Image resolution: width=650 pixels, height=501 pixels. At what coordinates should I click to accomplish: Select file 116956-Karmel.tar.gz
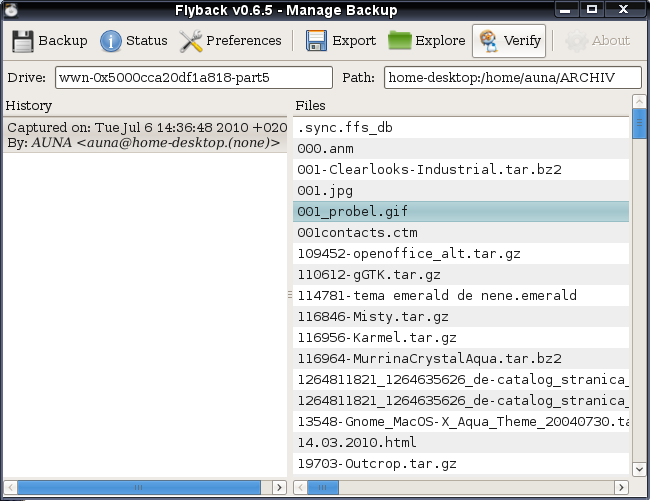click(x=461, y=338)
